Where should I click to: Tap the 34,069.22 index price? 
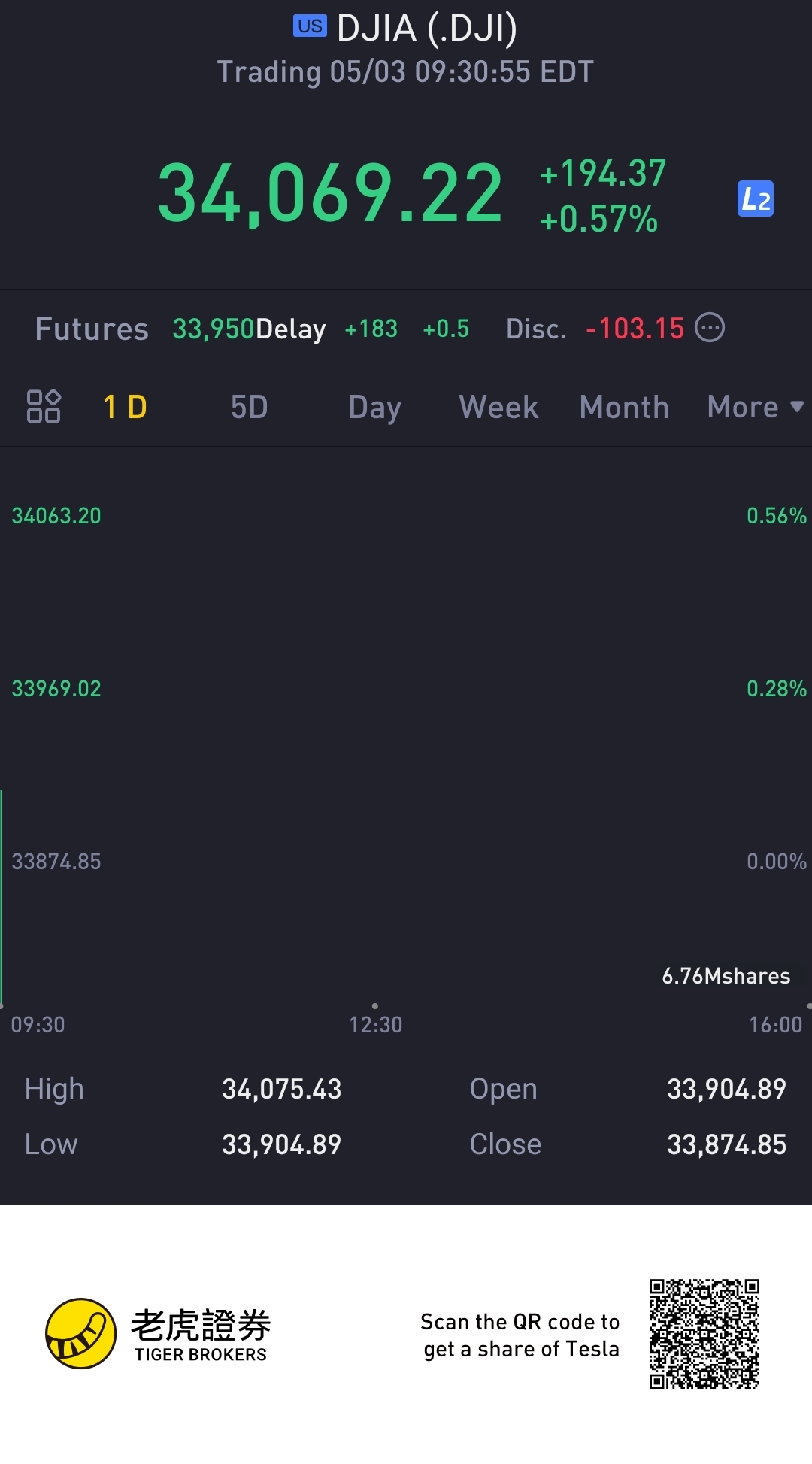pyautogui.click(x=330, y=195)
